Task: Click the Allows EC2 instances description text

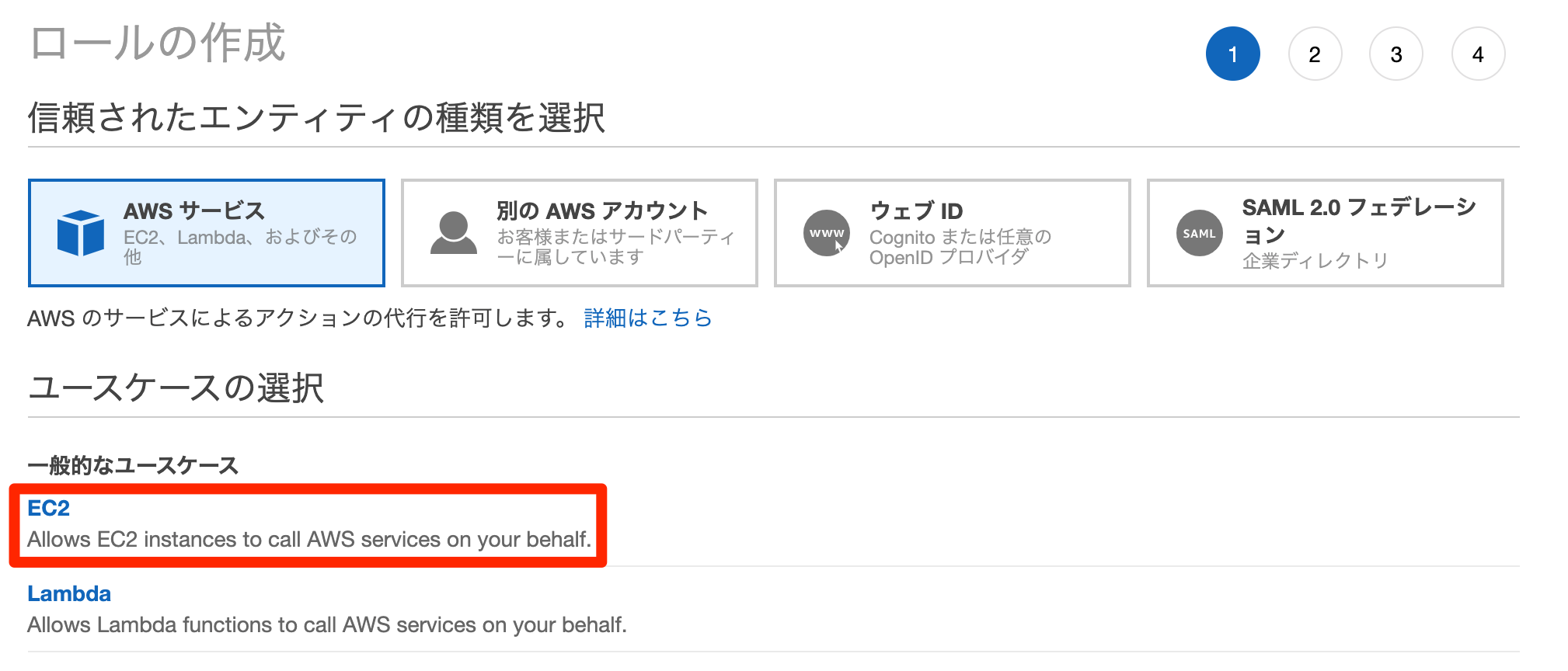Action: (x=309, y=538)
